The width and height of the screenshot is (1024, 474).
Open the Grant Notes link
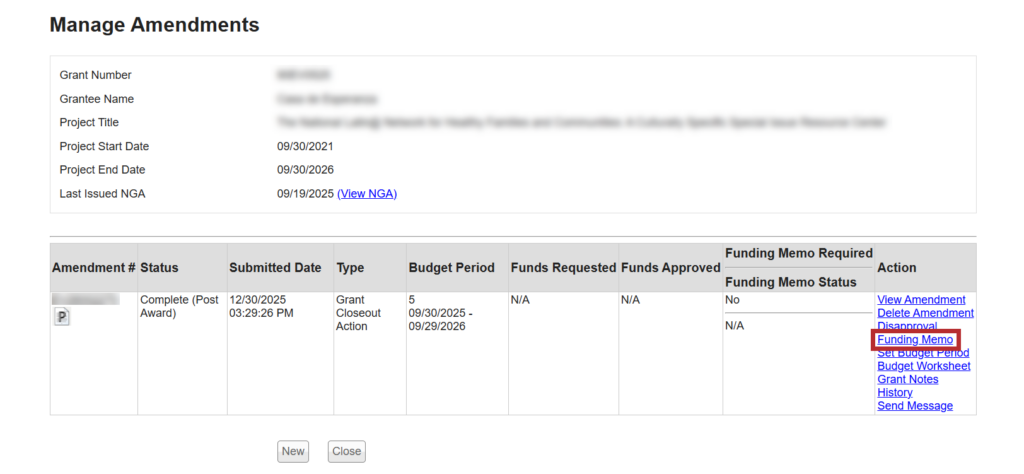907,379
